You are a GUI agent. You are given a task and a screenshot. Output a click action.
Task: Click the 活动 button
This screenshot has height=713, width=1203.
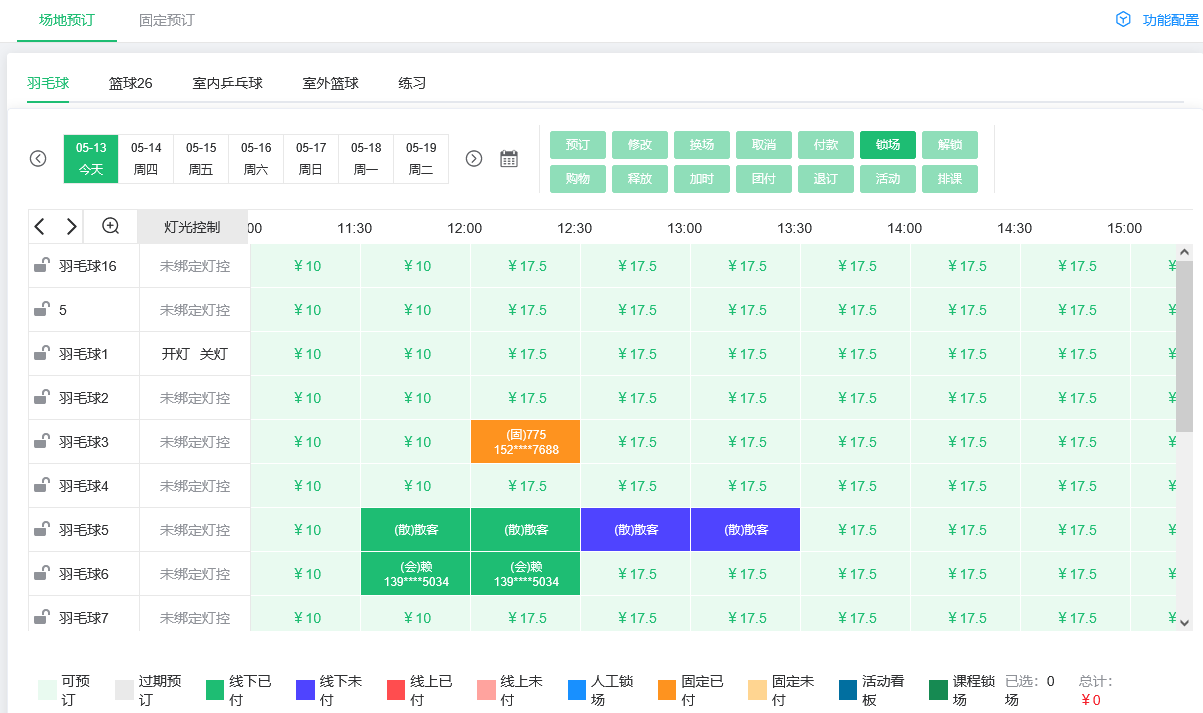coord(888,179)
